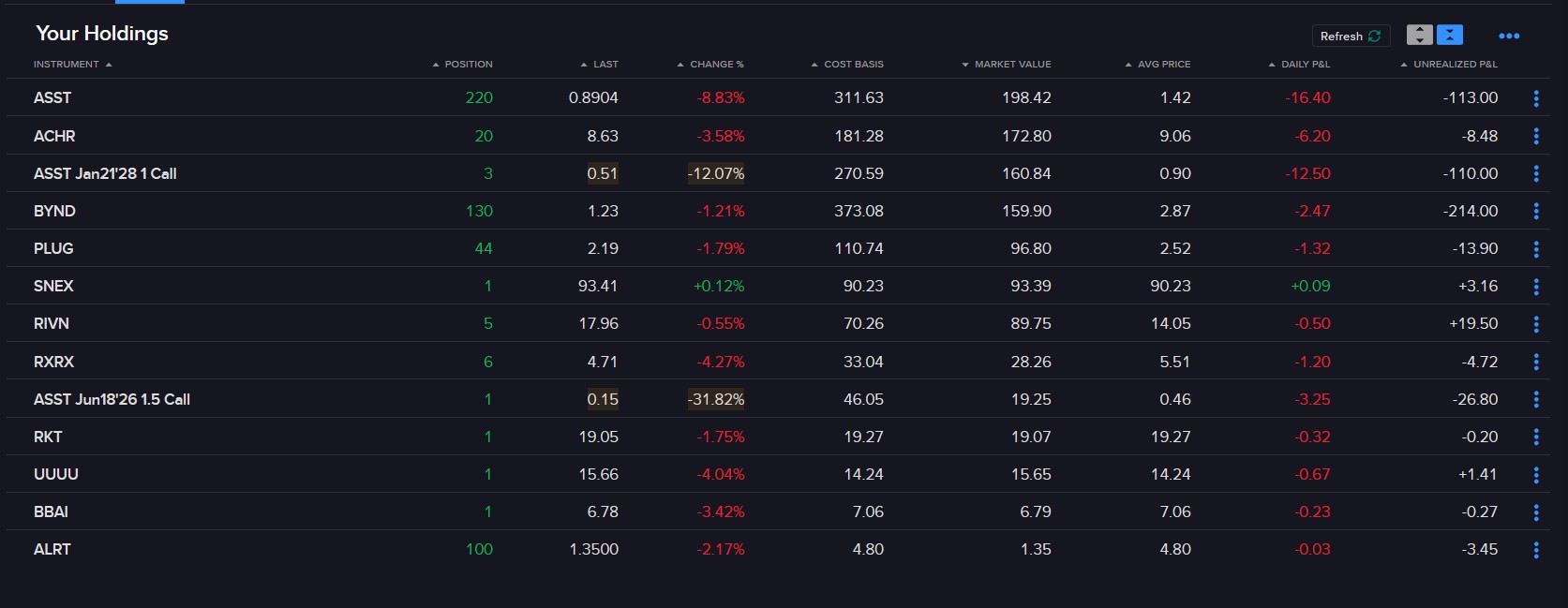Open the three-dot menu for the RKT row
The width and height of the screenshot is (1568, 608).
coord(1536,437)
